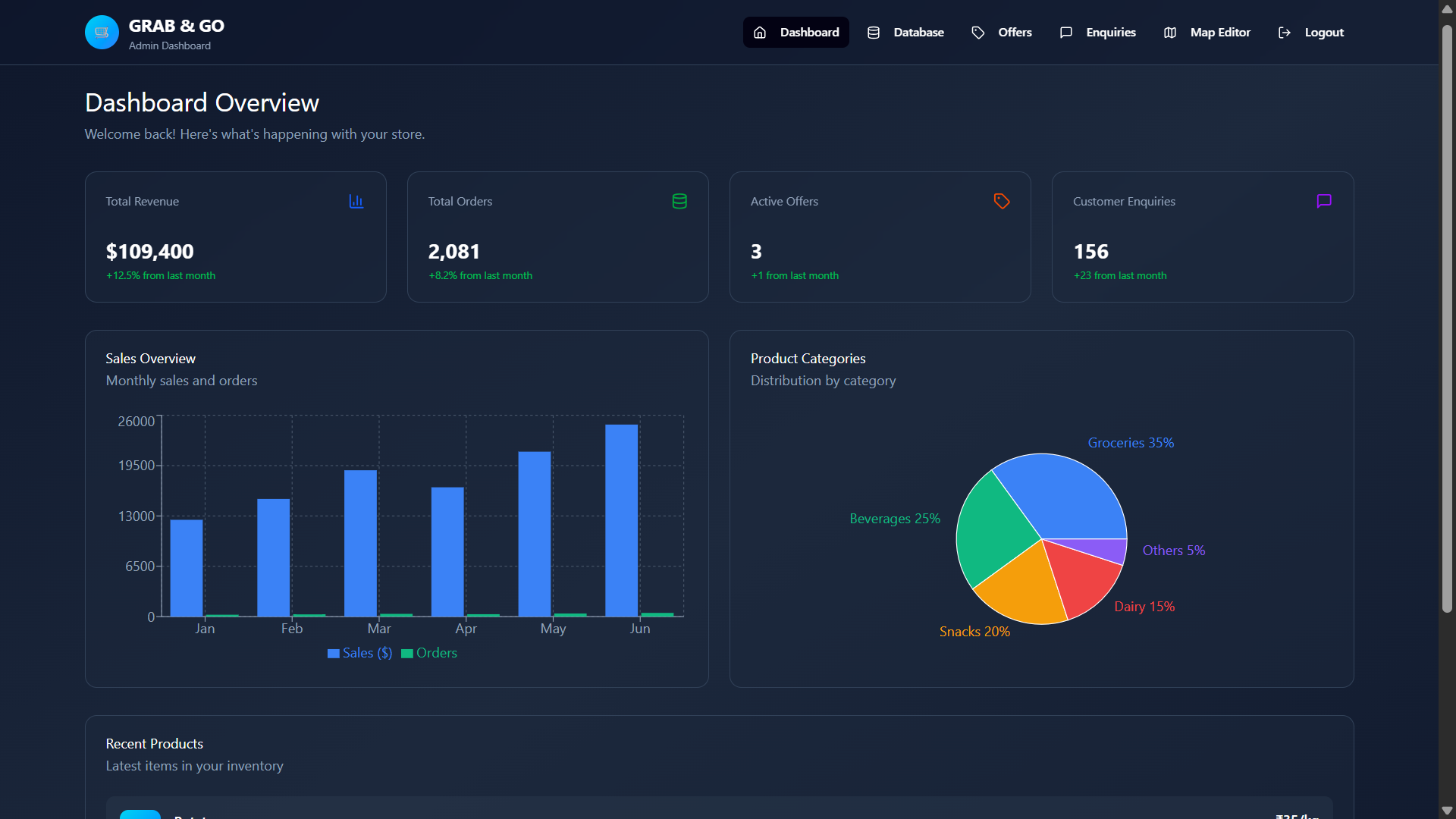1456x819 pixels.
Task: Open Enquiries via the chat bubble icon
Action: 1066,32
